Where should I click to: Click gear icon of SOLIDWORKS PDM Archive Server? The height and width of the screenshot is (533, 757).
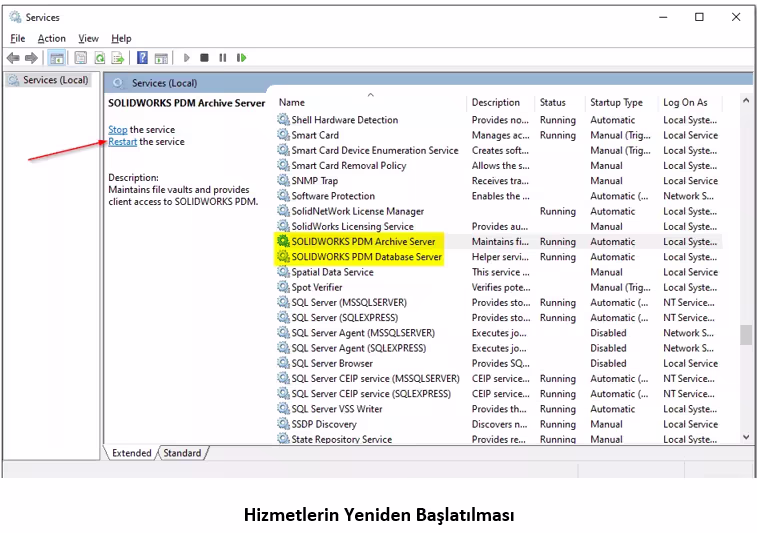(283, 241)
